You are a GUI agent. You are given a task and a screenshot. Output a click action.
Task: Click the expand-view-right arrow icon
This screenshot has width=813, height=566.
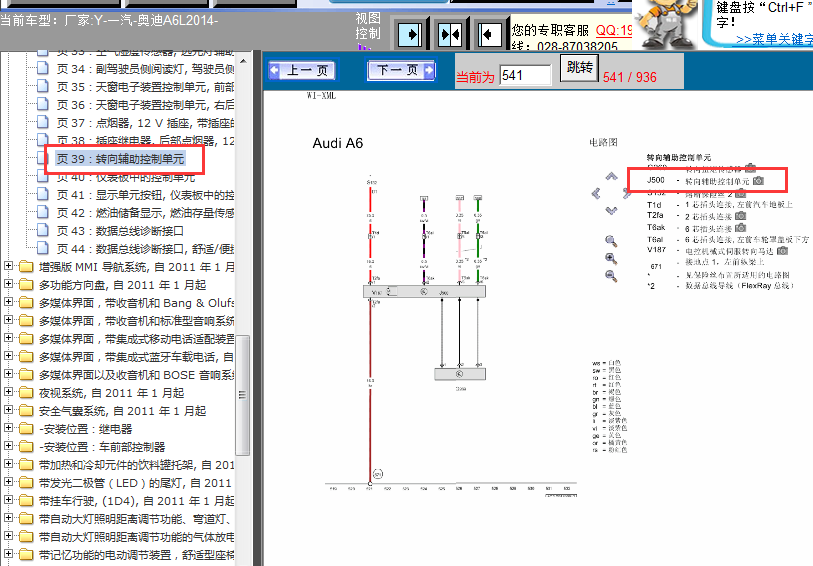410,35
